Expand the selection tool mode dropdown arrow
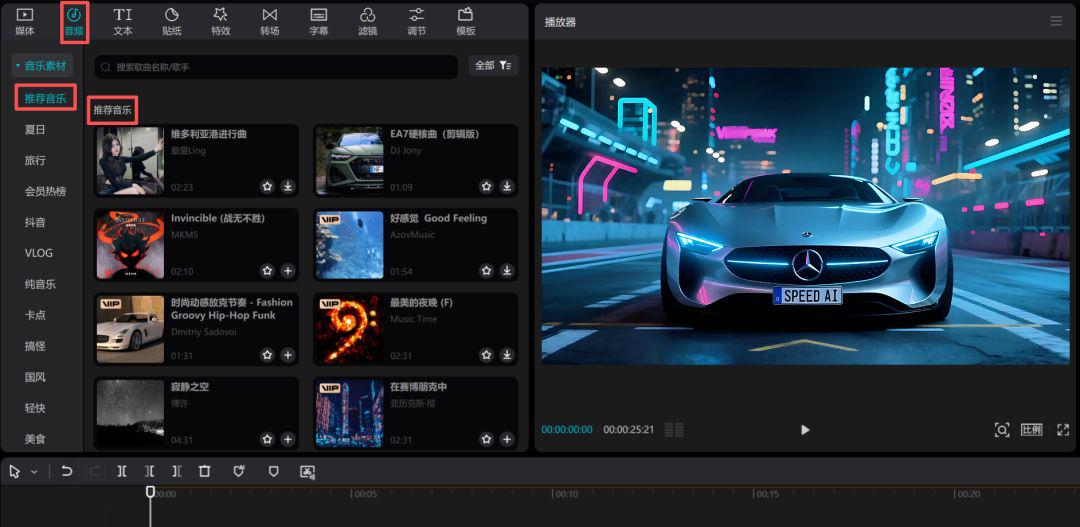1080x527 pixels. (35, 472)
